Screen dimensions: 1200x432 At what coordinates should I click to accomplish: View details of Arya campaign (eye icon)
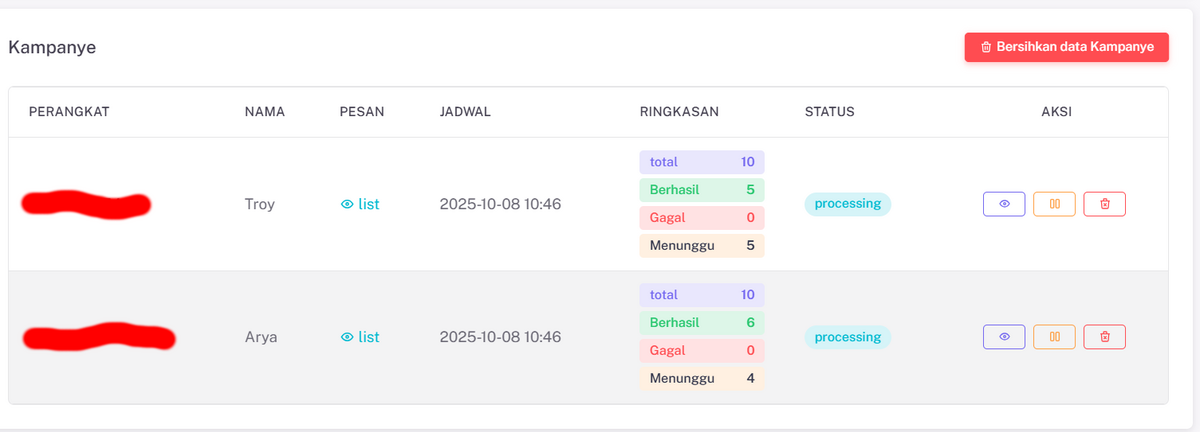[1004, 337]
